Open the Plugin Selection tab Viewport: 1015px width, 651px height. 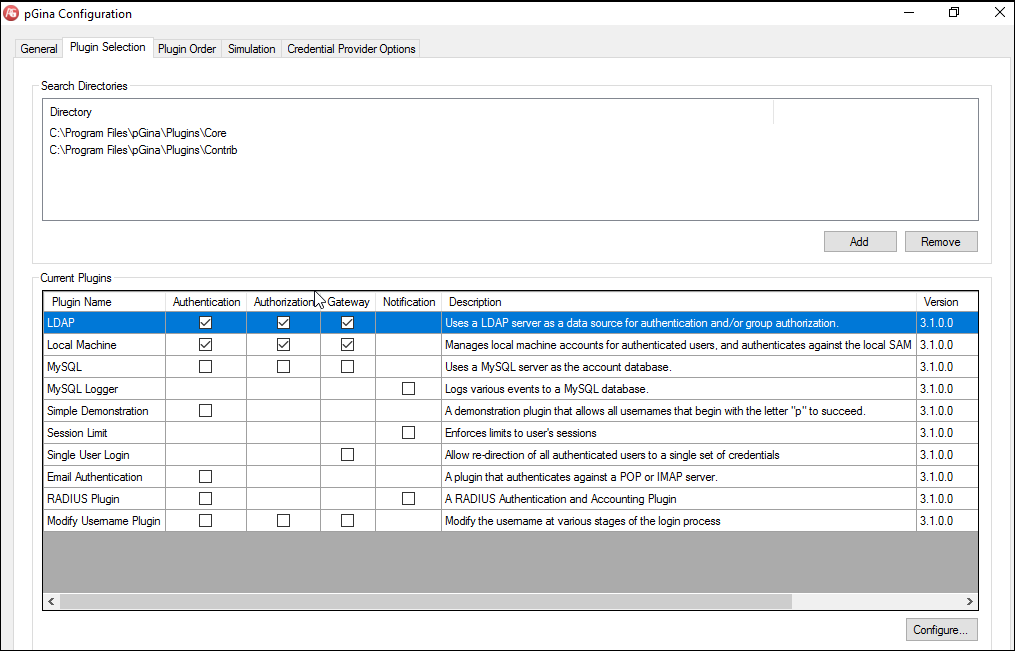coord(107,47)
